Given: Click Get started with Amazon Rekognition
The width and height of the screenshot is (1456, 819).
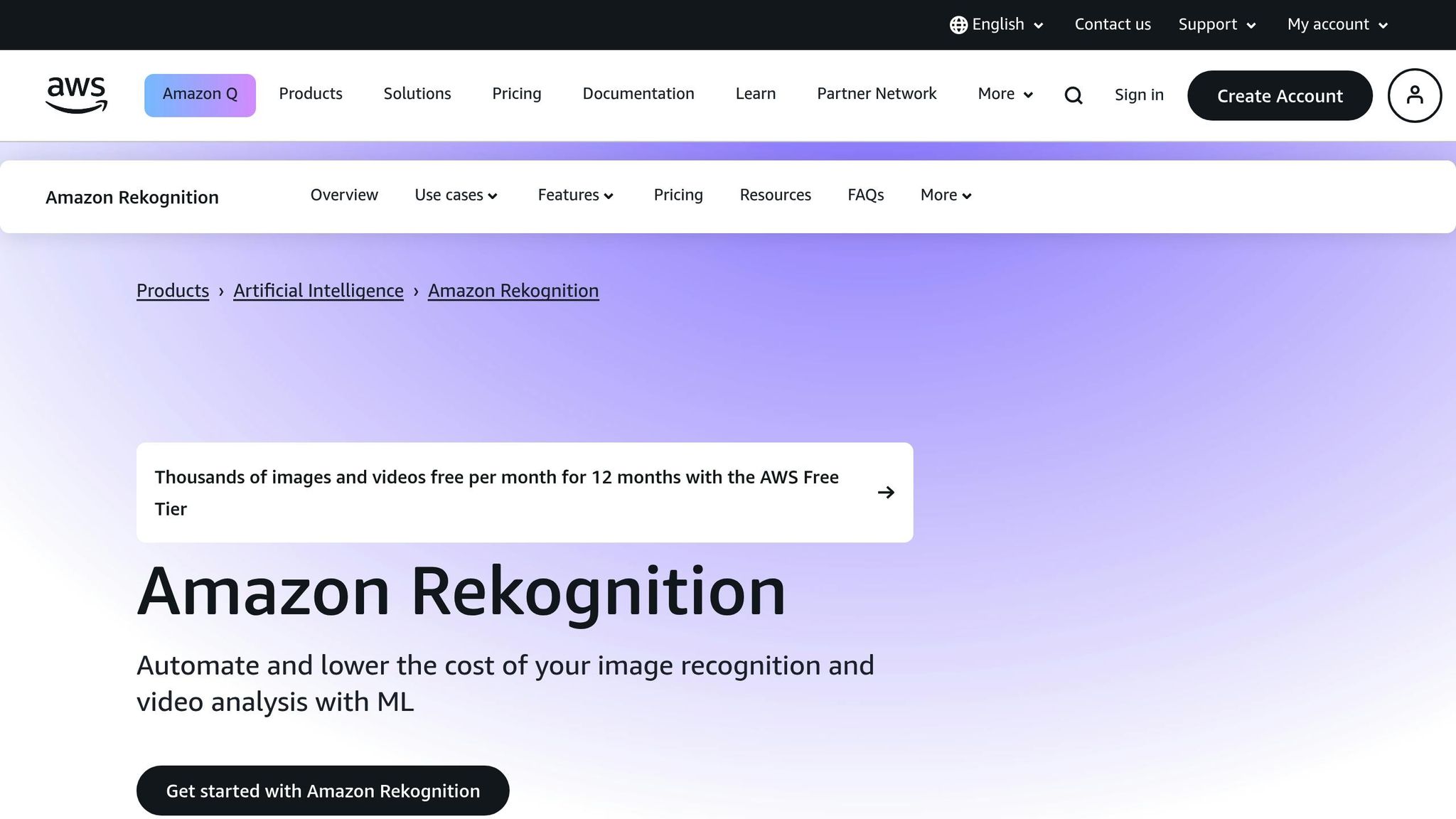Looking at the screenshot, I should pyautogui.click(x=323, y=791).
